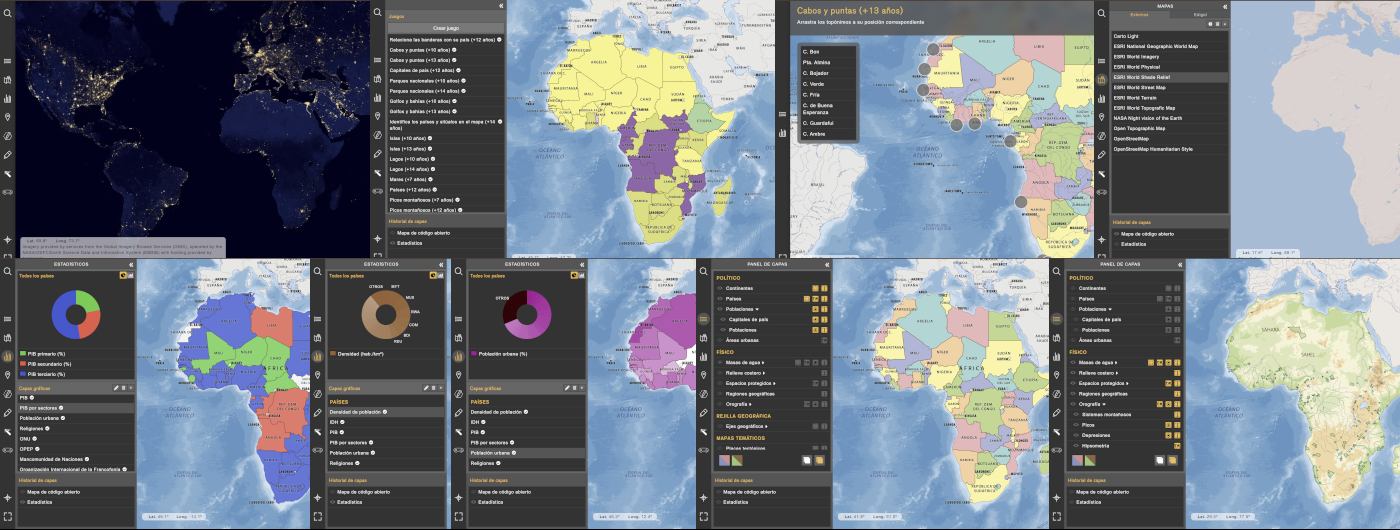Screen dimensions: 1400x530
Task: Click the zoom icon next to Hipsometría
Action: (x=1177, y=445)
